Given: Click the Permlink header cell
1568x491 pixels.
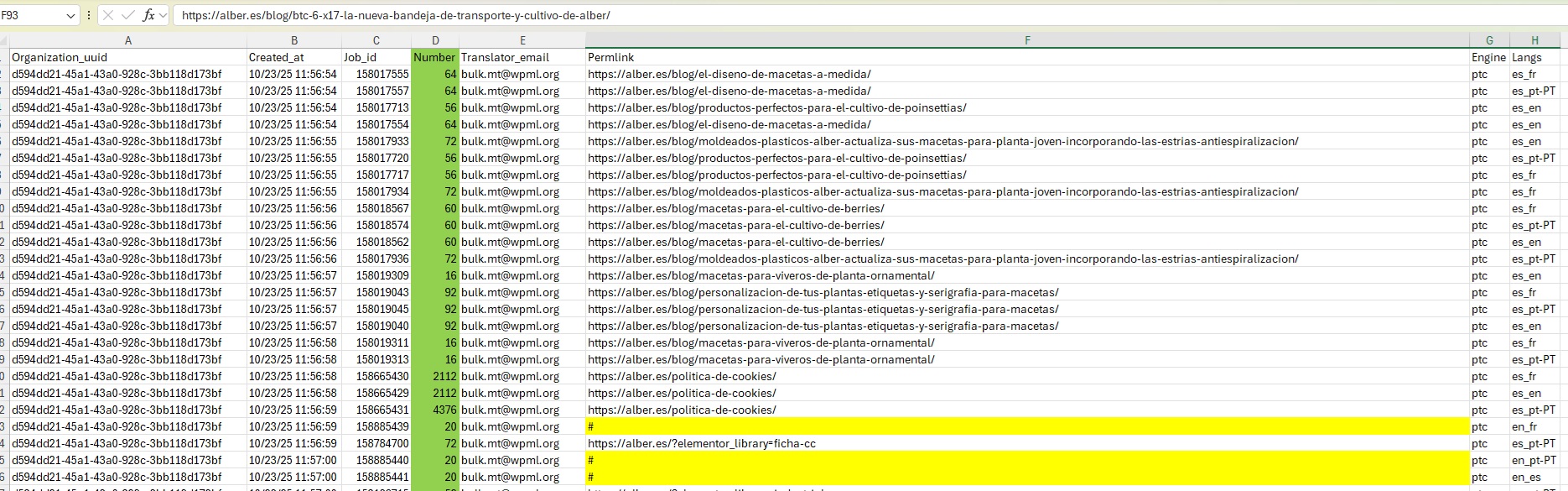Looking at the screenshot, I should click(x=611, y=57).
